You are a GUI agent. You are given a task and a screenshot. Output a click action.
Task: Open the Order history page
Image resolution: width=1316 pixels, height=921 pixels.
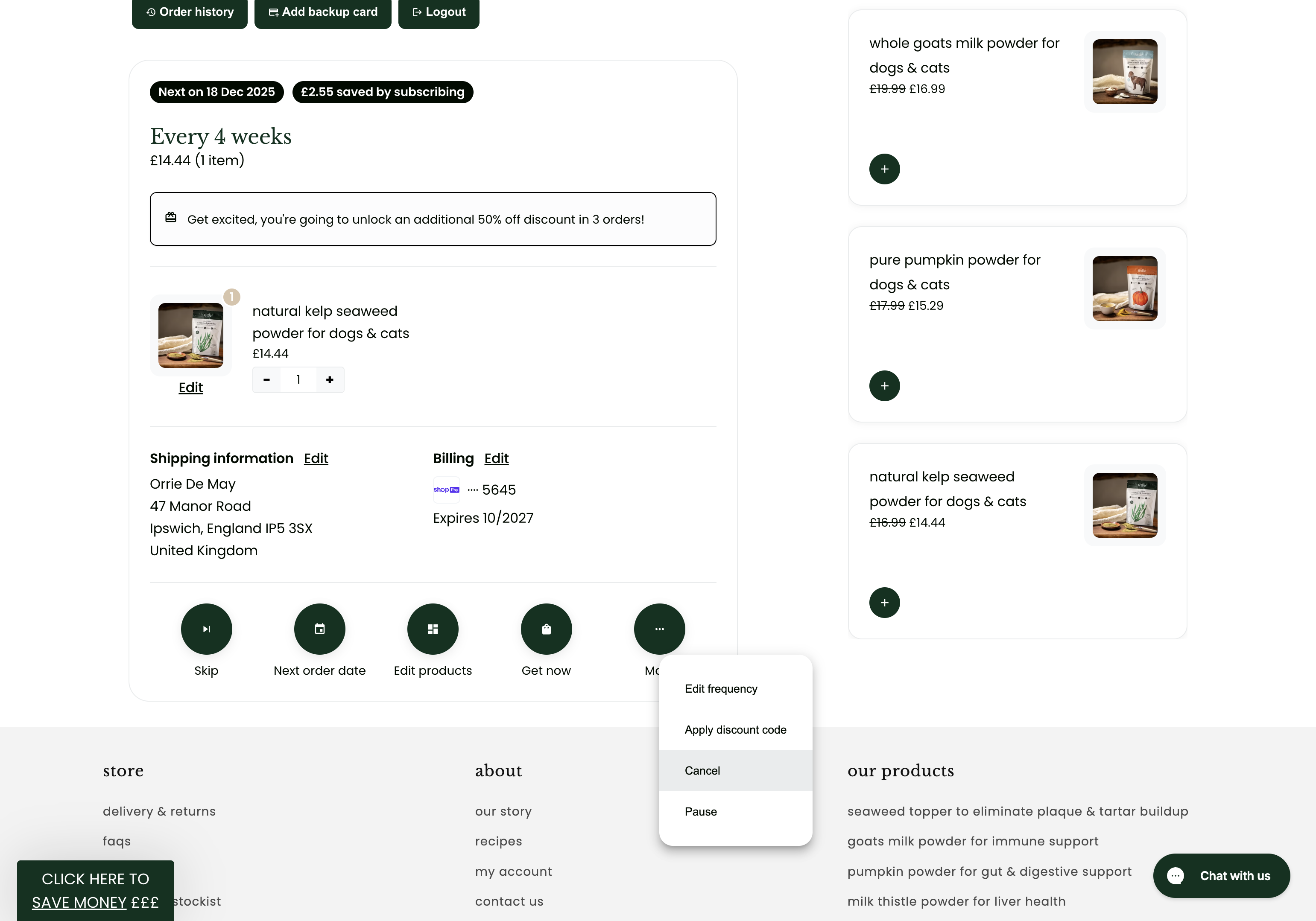190,12
